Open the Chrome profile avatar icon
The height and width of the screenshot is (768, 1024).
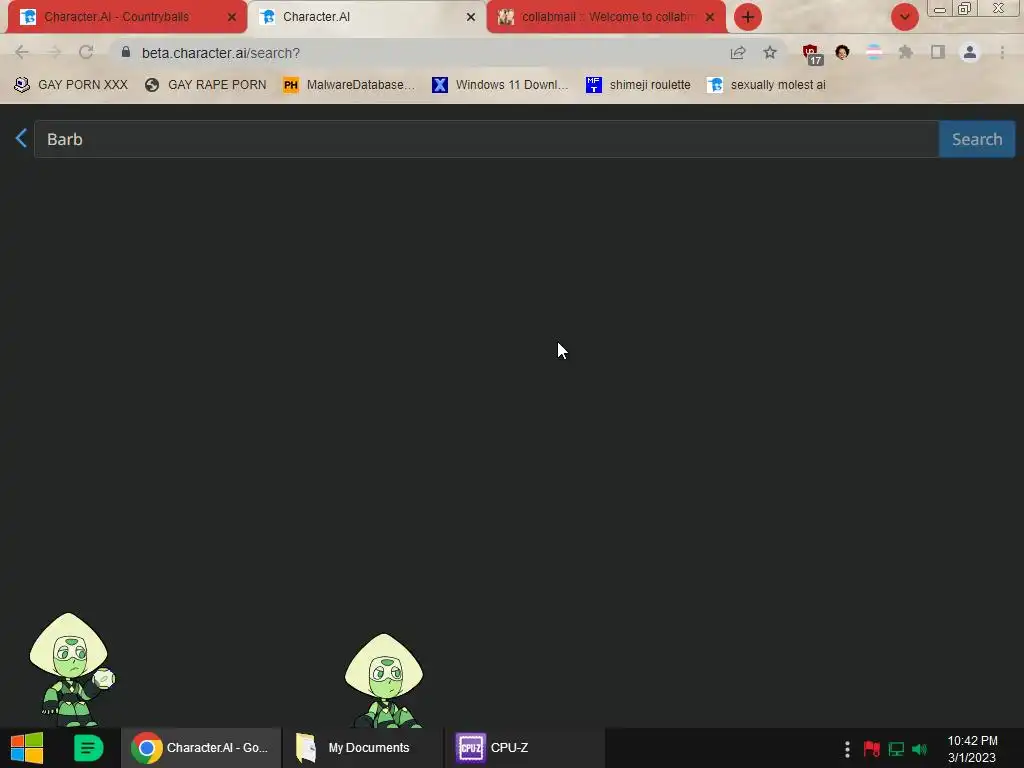(970, 52)
